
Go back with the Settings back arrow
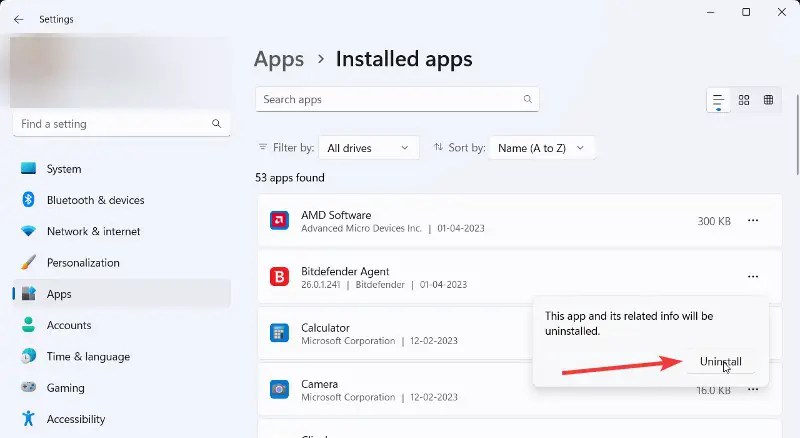19,19
